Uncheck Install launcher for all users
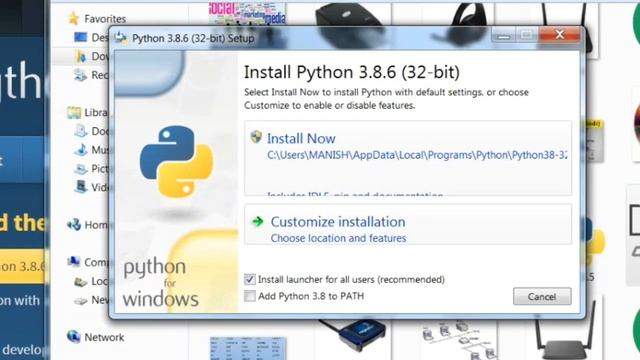Image resolution: width=640 pixels, height=360 pixels. (x=250, y=280)
